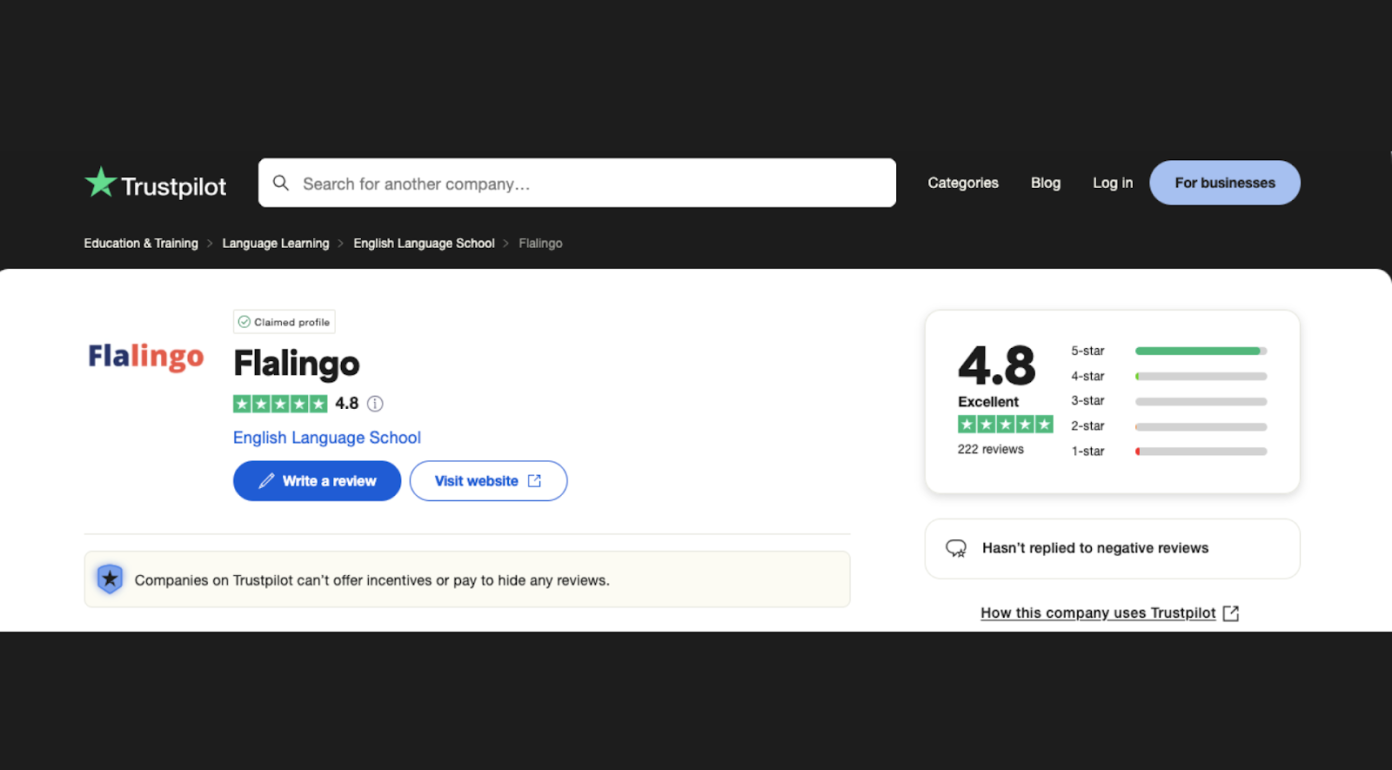Screen dimensions: 1392x770
Task: Click the green star rating under Flalingo title
Action: 280,404
